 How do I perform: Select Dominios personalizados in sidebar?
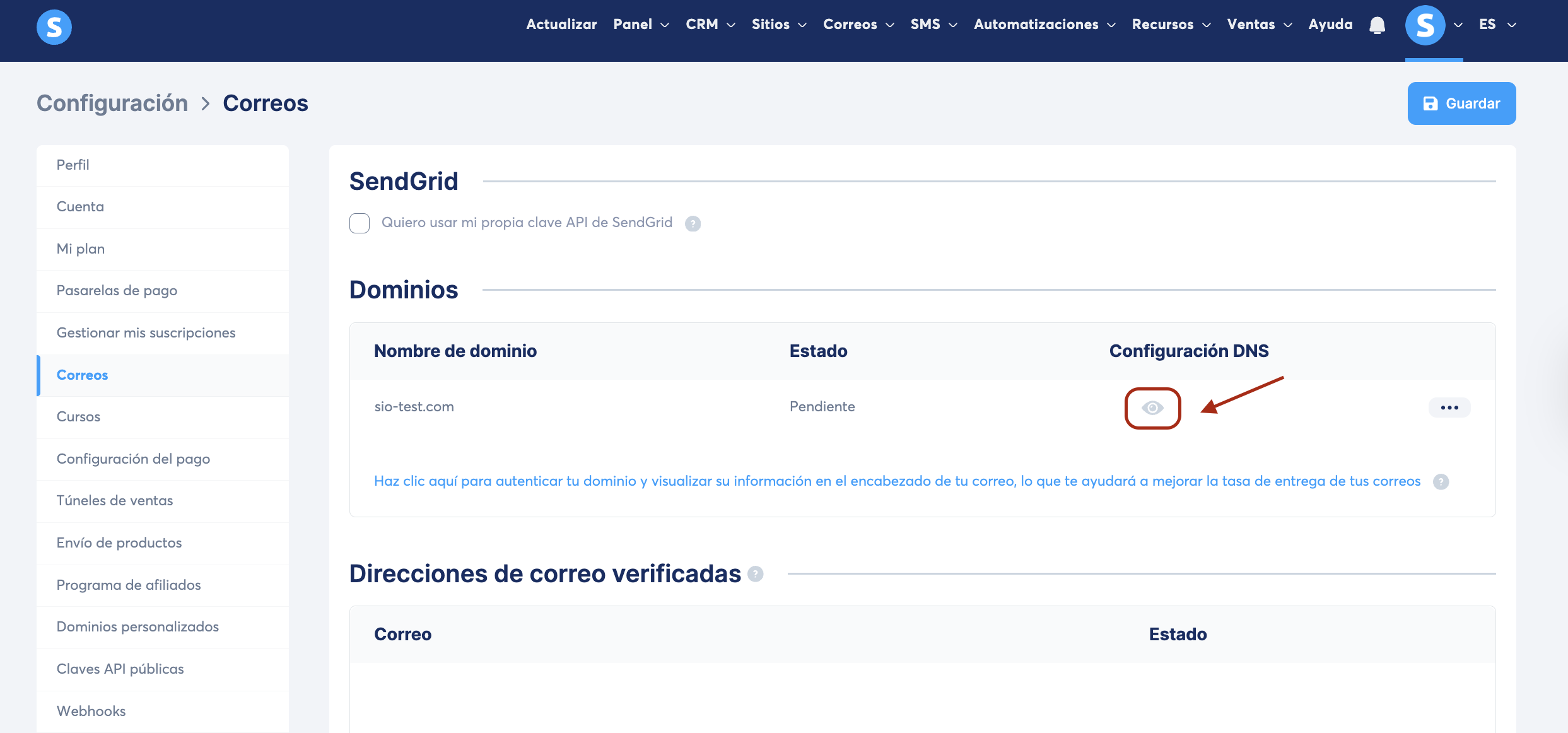click(x=137, y=627)
